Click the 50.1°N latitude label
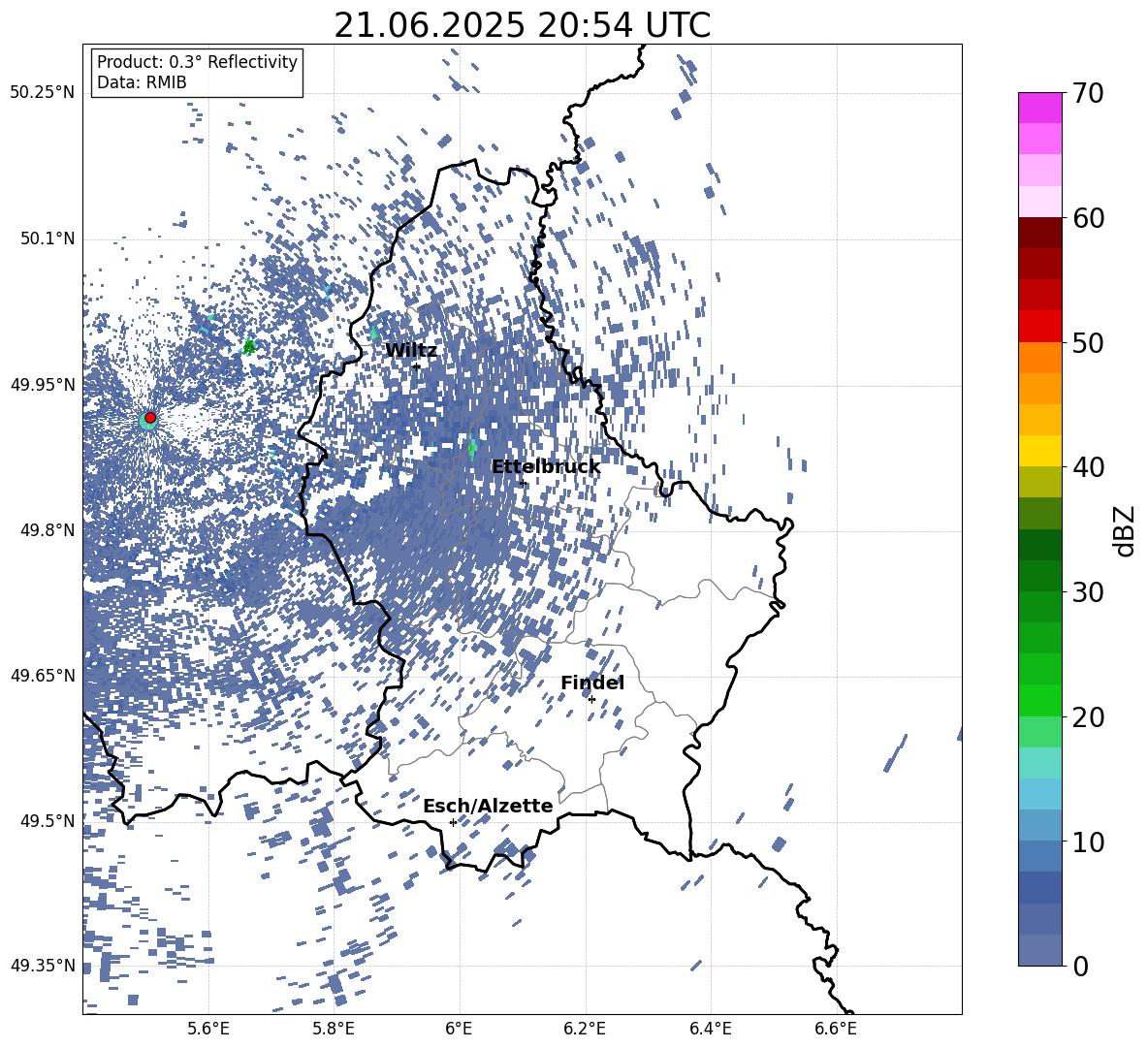Image resolution: width=1148 pixels, height=1048 pixels. [48, 238]
